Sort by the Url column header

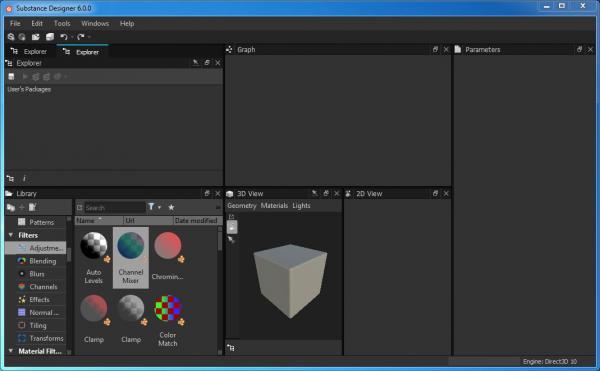(x=148, y=220)
